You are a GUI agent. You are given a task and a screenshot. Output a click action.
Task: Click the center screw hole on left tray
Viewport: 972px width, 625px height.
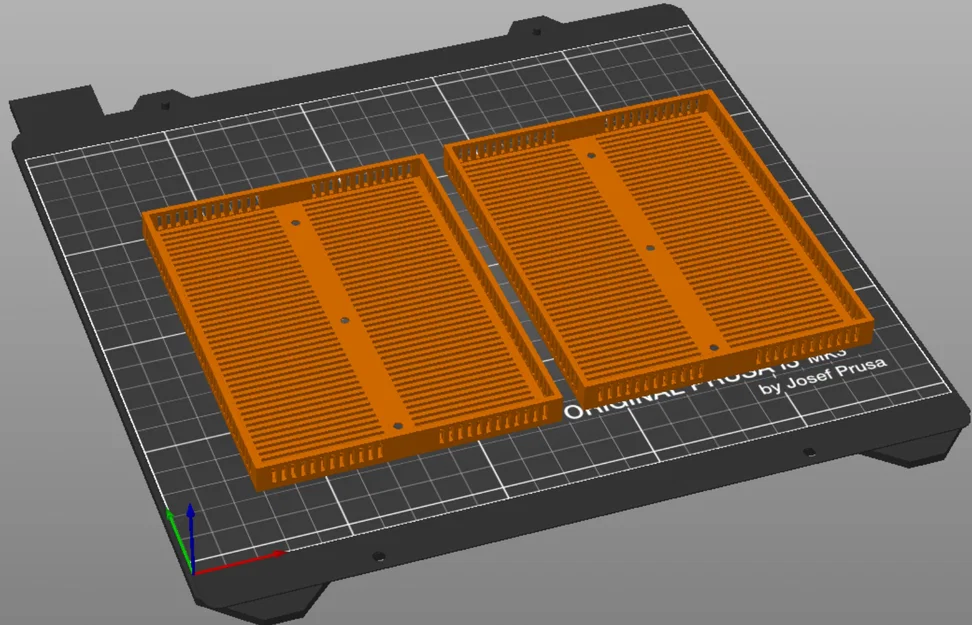tap(345, 322)
